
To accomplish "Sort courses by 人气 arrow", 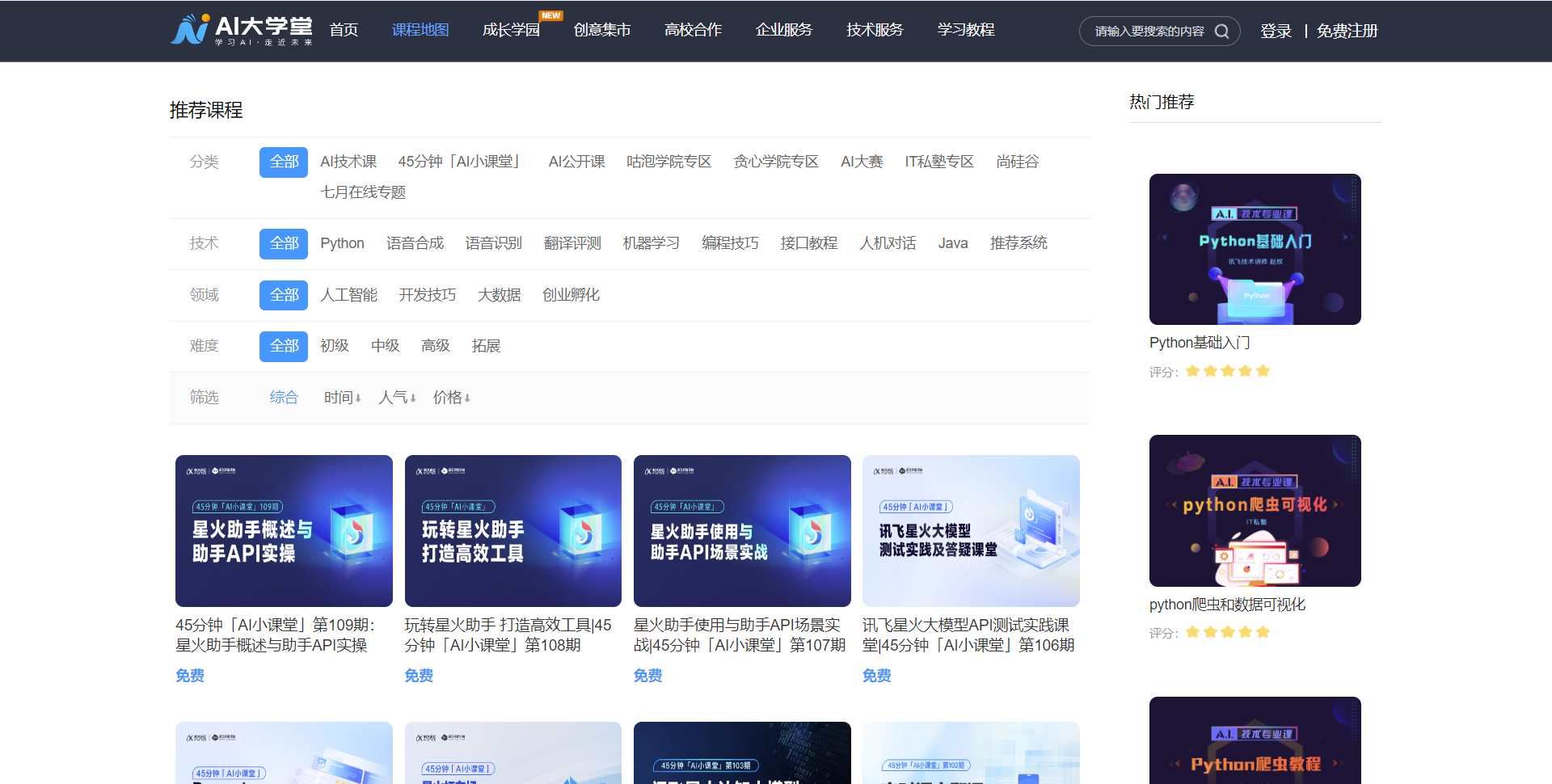I will pos(413,398).
